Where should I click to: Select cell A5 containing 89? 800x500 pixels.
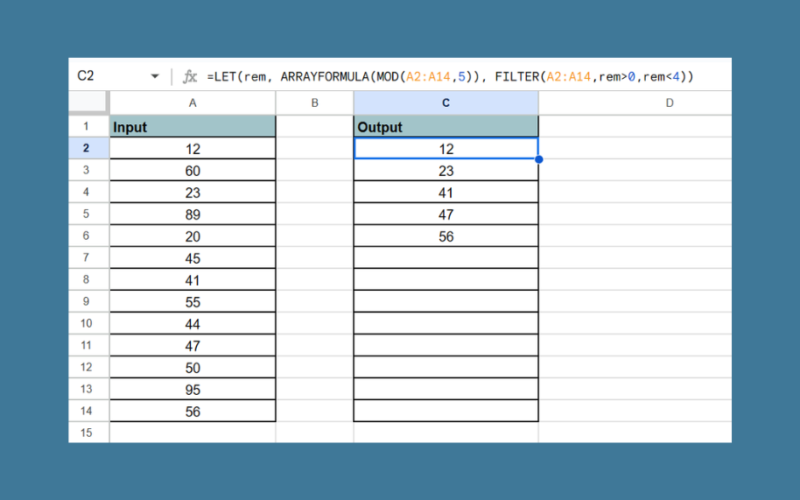[192, 214]
